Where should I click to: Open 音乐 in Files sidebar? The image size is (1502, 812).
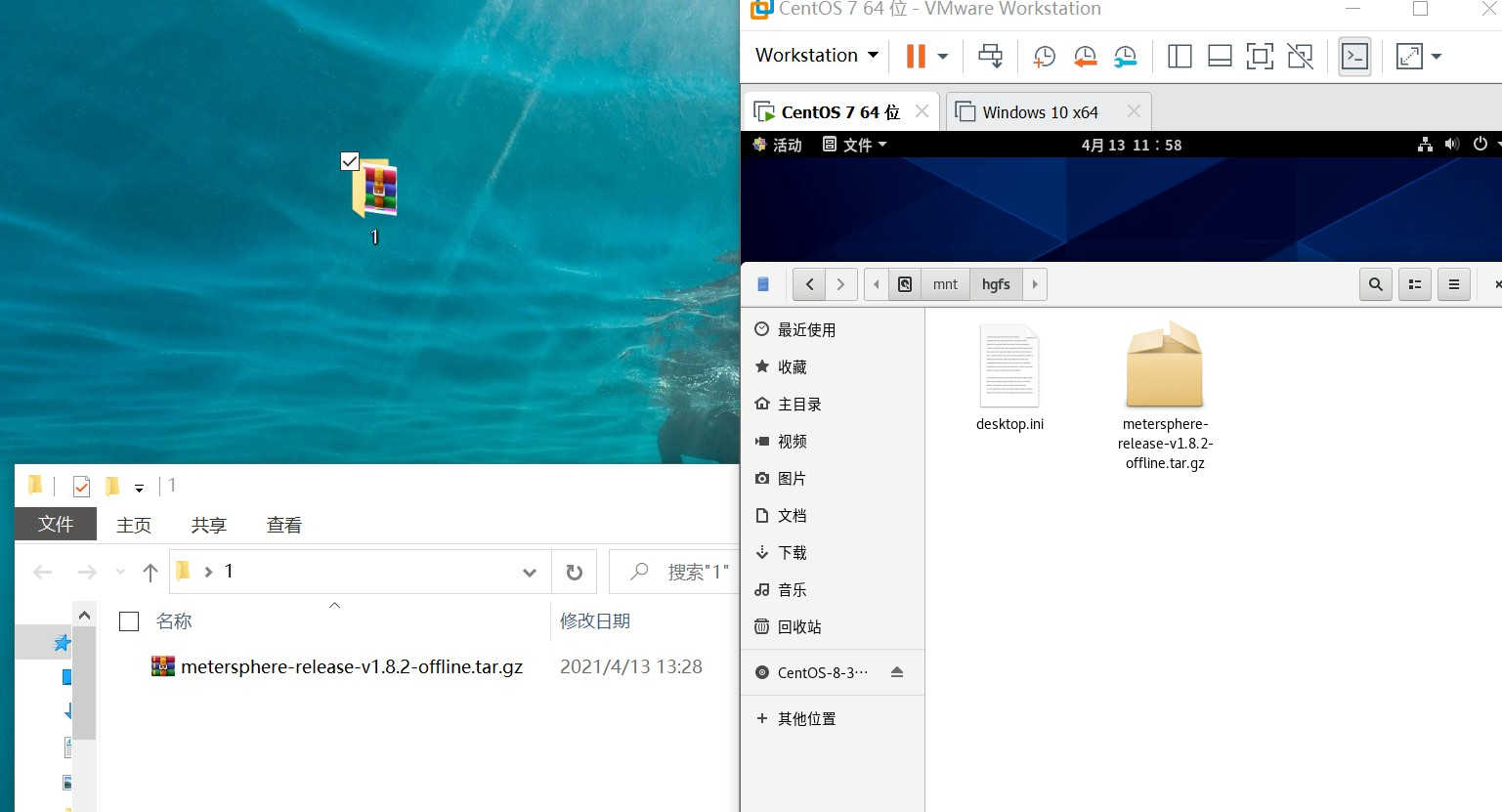(x=833, y=590)
